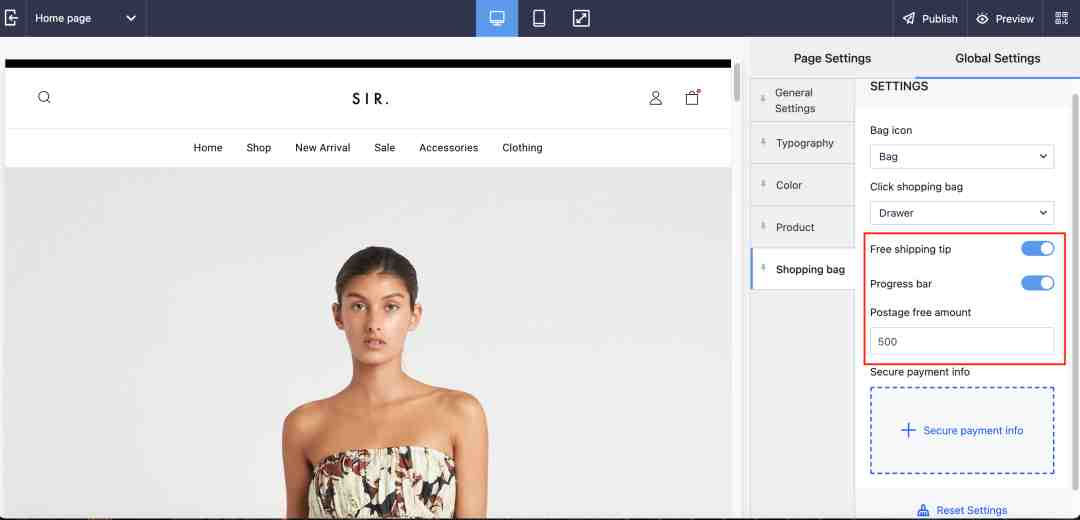
Task: Click the SIR. store logo
Action: click(371, 98)
